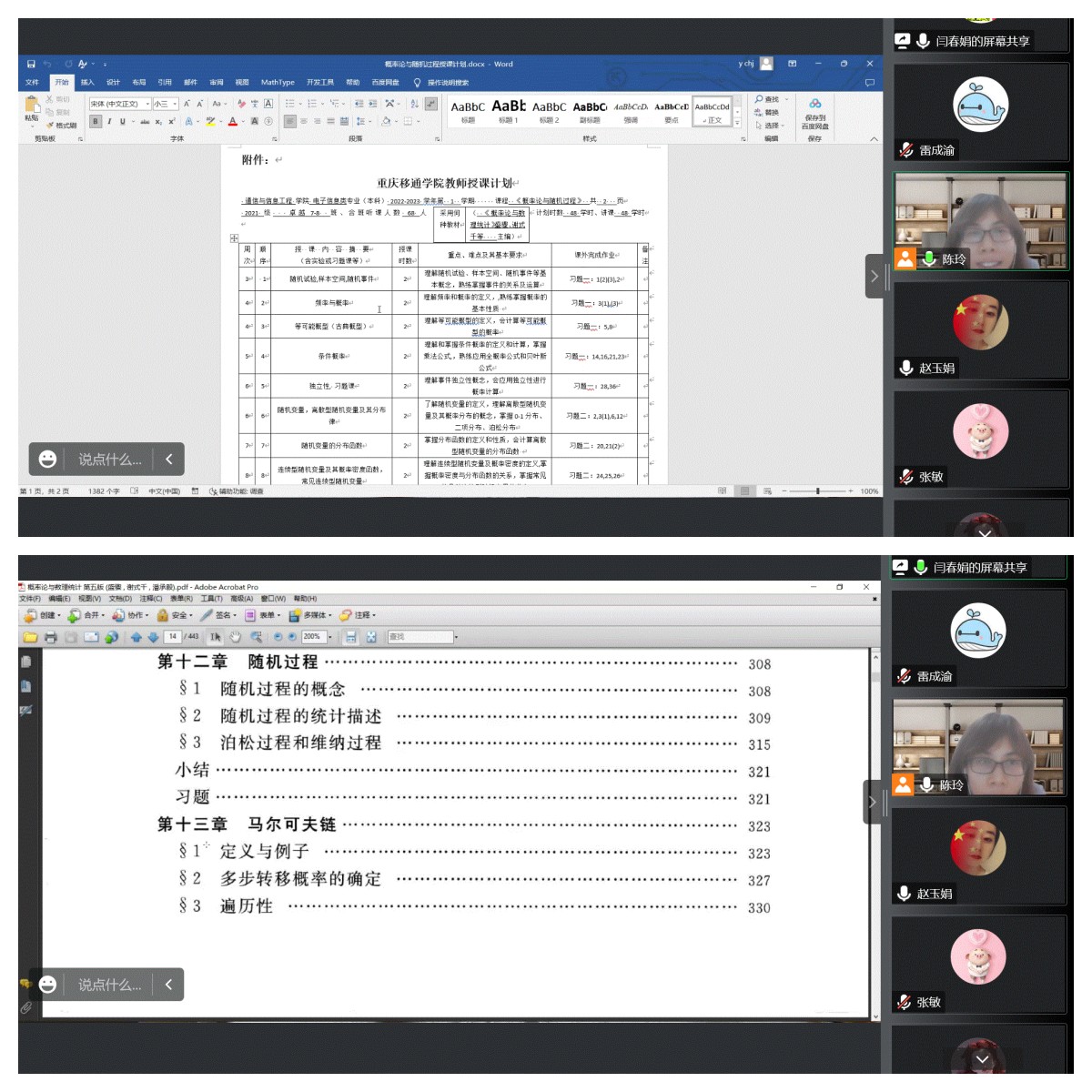The width and height of the screenshot is (1092, 1092).
Task: Select the marquee zoom magnifier tool
Action: coord(256,637)
